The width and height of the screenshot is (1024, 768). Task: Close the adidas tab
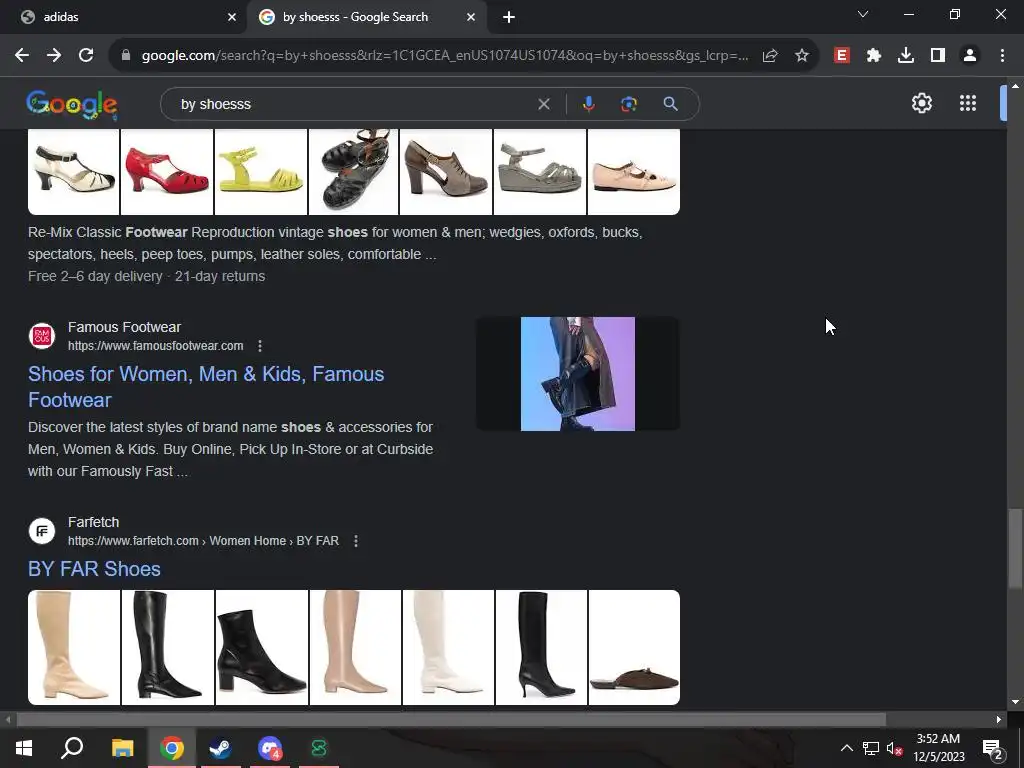coord(232,17)
